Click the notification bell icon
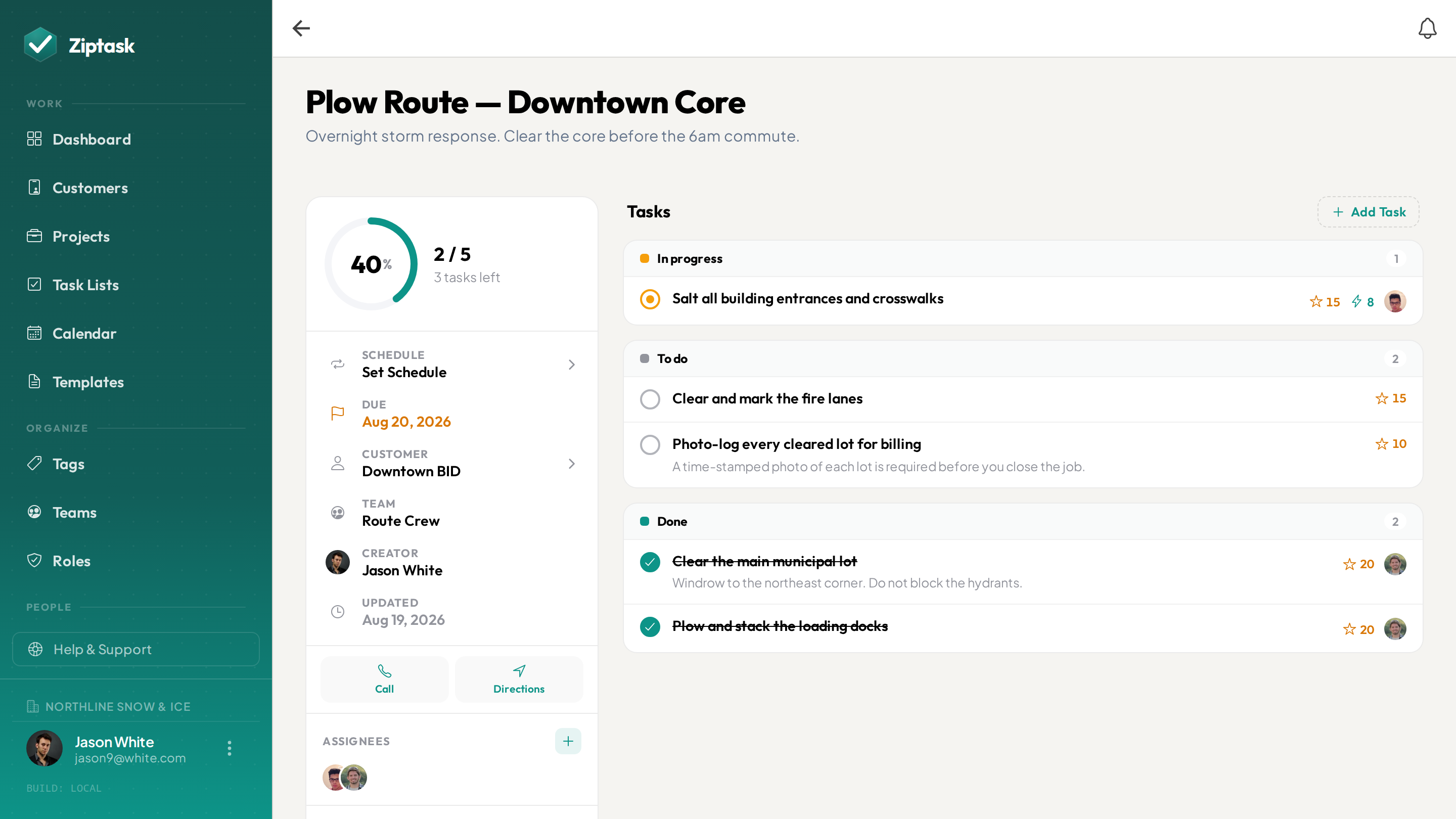The image size is (1456, 819). (x=1427, y=28)
